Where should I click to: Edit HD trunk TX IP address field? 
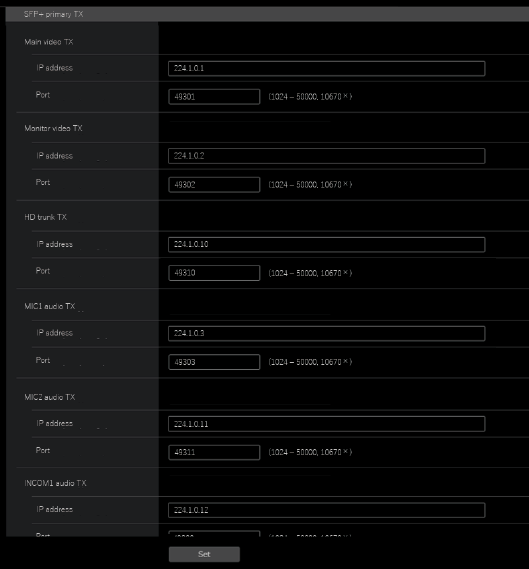[327, 245]
